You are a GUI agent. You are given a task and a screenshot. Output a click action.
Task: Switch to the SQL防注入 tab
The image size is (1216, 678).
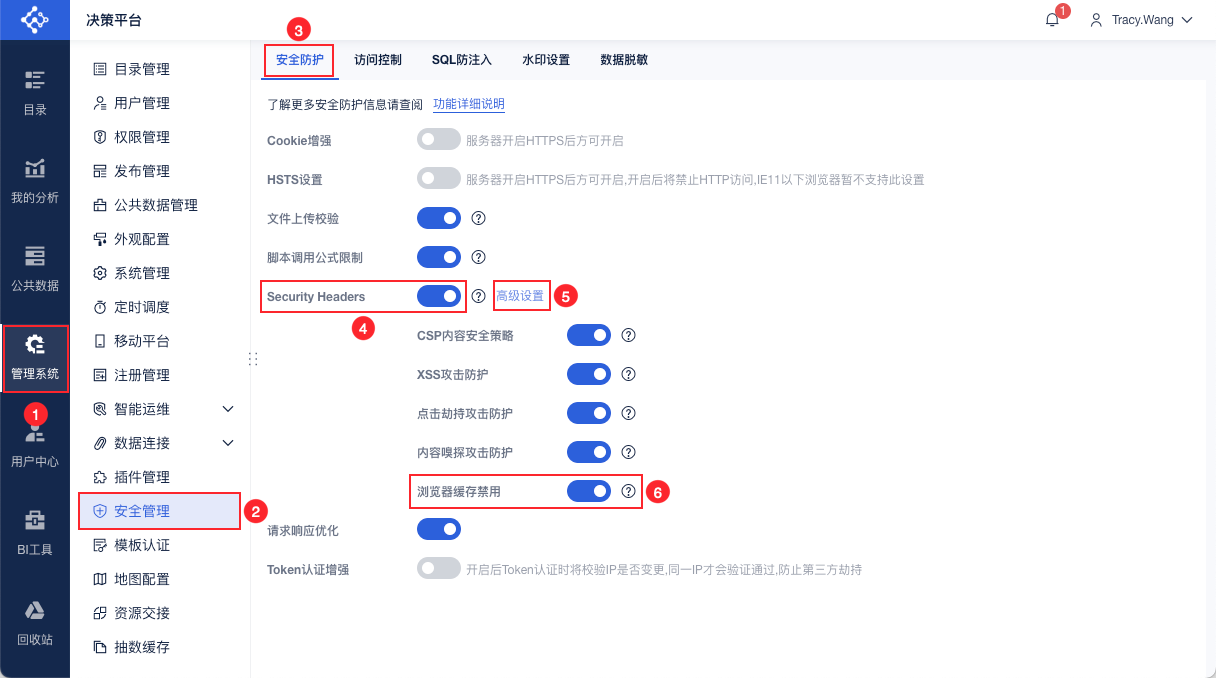tap(462, 60)
